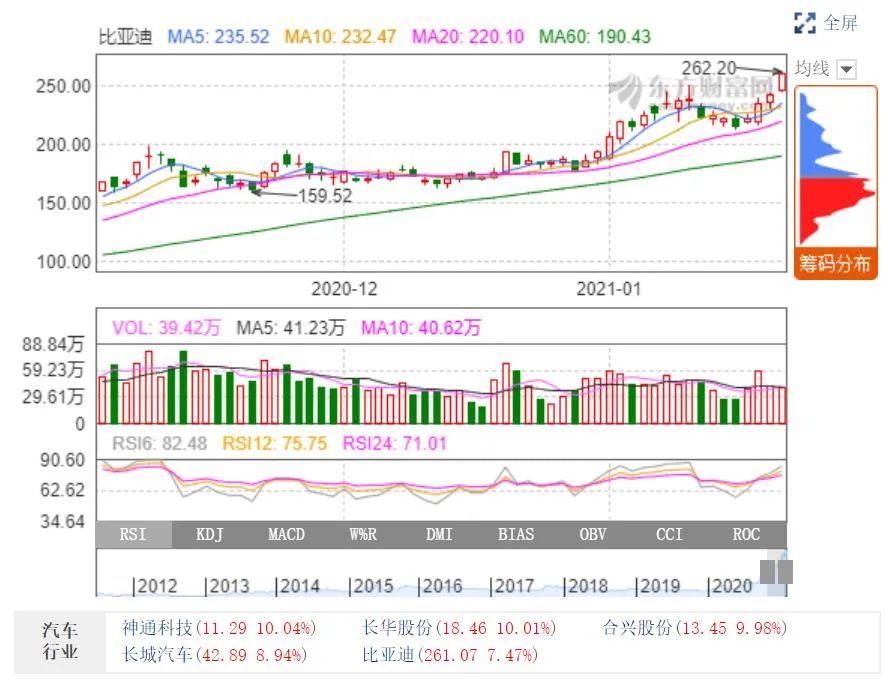
Task: Click the 2021-01 date axis label
Action: click(x=608, y=289)
